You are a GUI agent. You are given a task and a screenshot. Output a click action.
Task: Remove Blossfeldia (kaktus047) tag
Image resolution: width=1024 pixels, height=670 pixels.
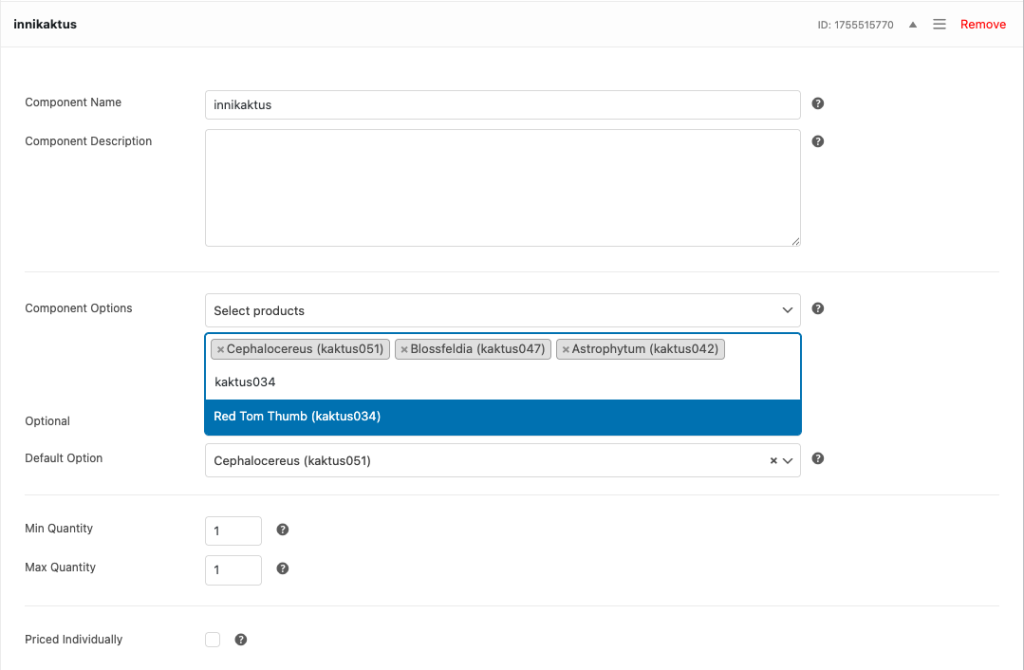point(404,350)
